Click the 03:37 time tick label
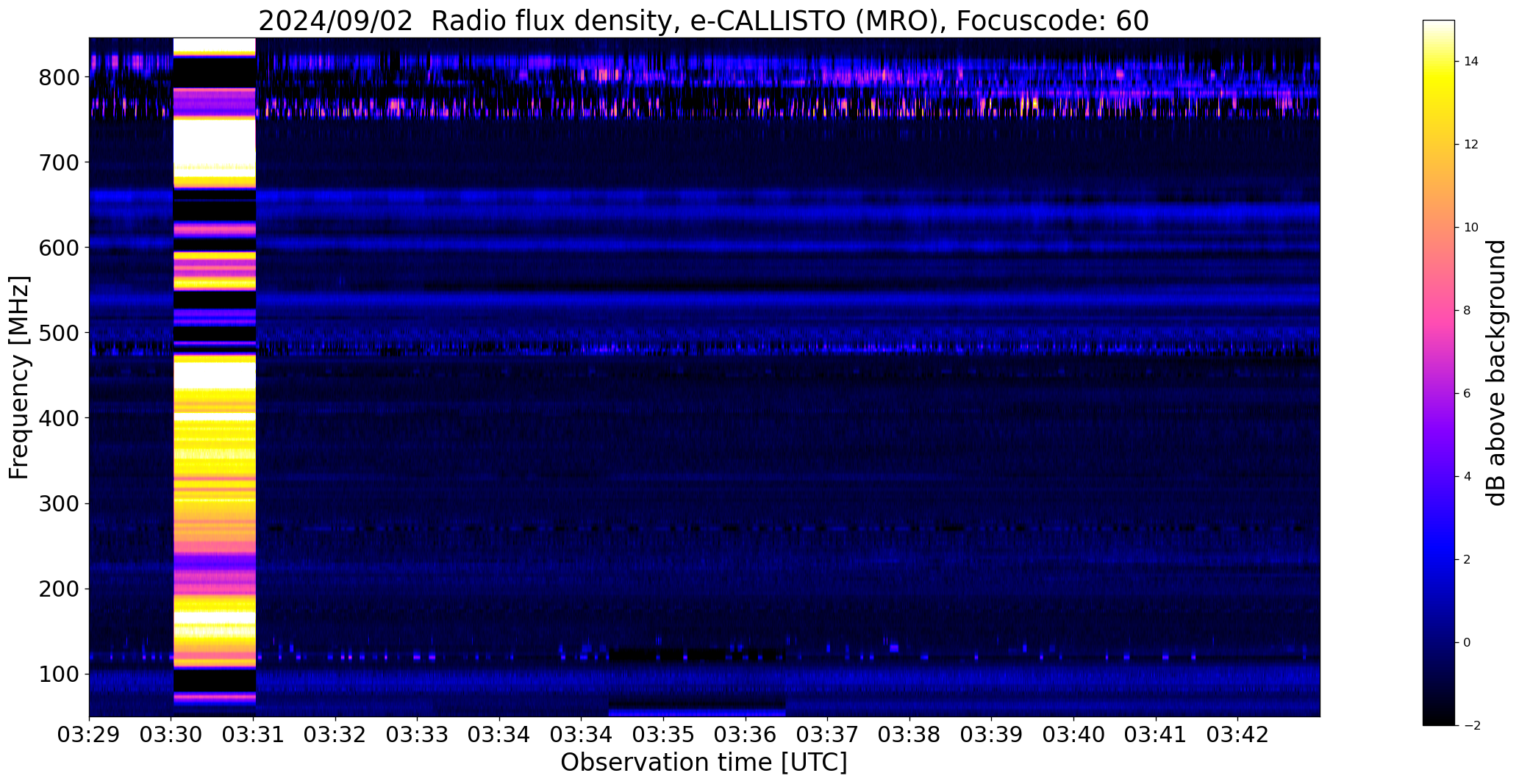1519x784 pixels. 828,736
